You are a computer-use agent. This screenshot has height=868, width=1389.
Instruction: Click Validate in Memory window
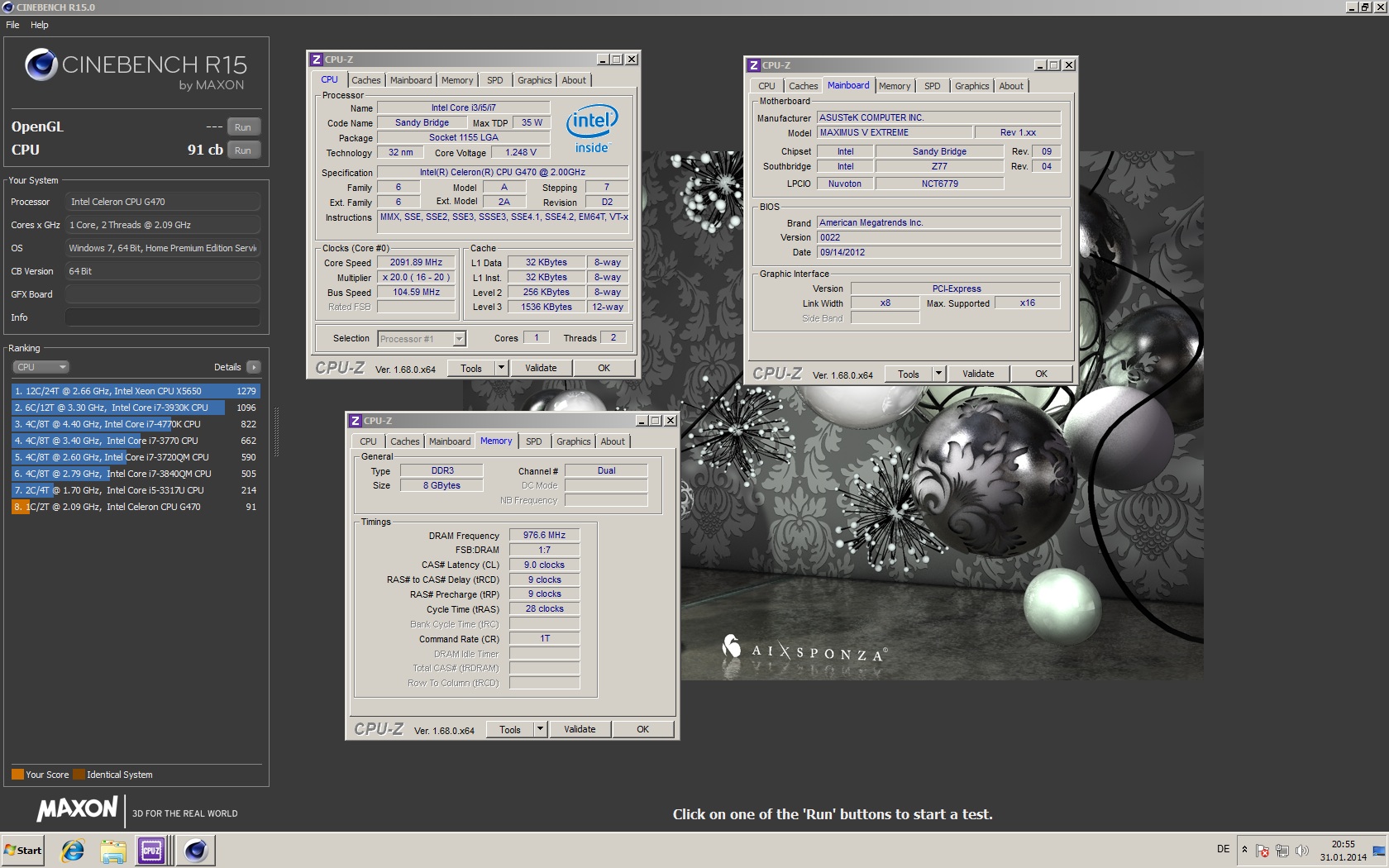(x=580, y=730)
